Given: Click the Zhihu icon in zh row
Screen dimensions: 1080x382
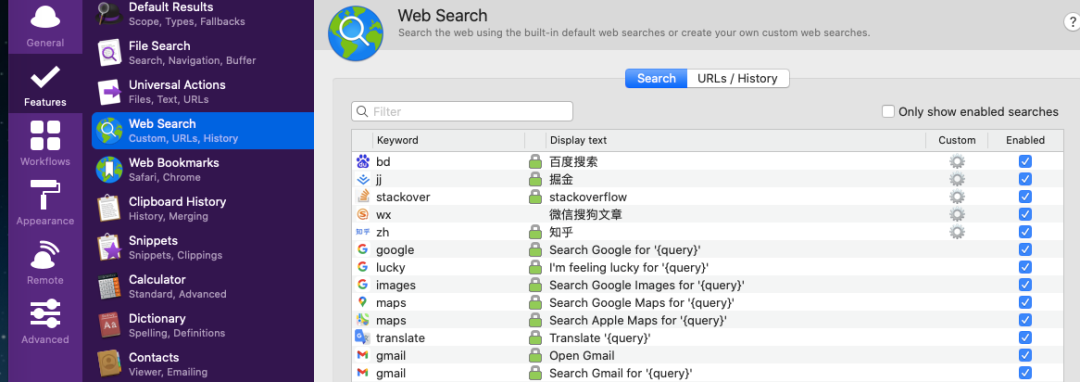Looking at the screenshot, I should click(x=363, y=232).
